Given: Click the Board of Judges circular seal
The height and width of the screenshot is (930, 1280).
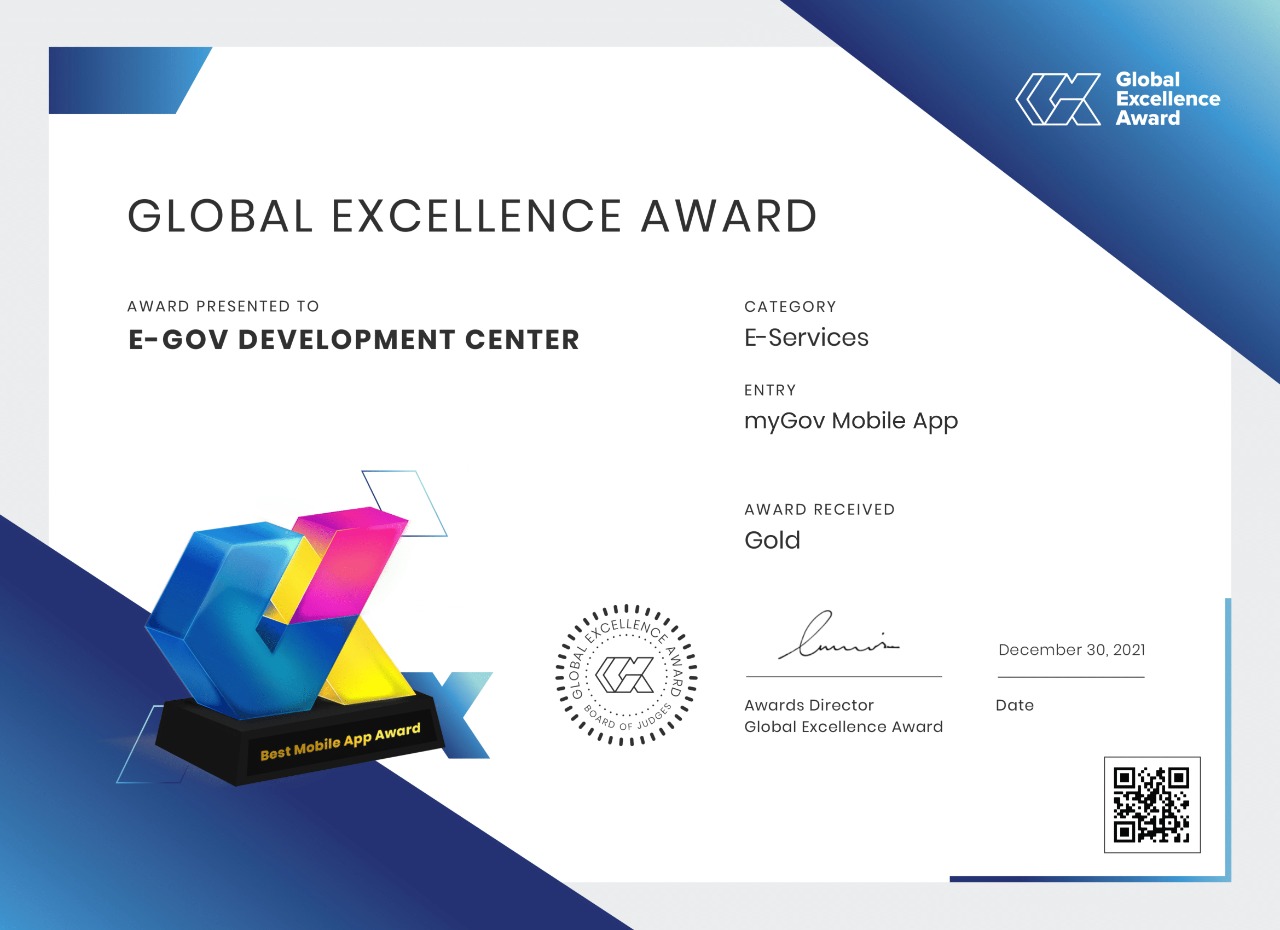Looking at the screenshot, I should click(x=627, y=674).
